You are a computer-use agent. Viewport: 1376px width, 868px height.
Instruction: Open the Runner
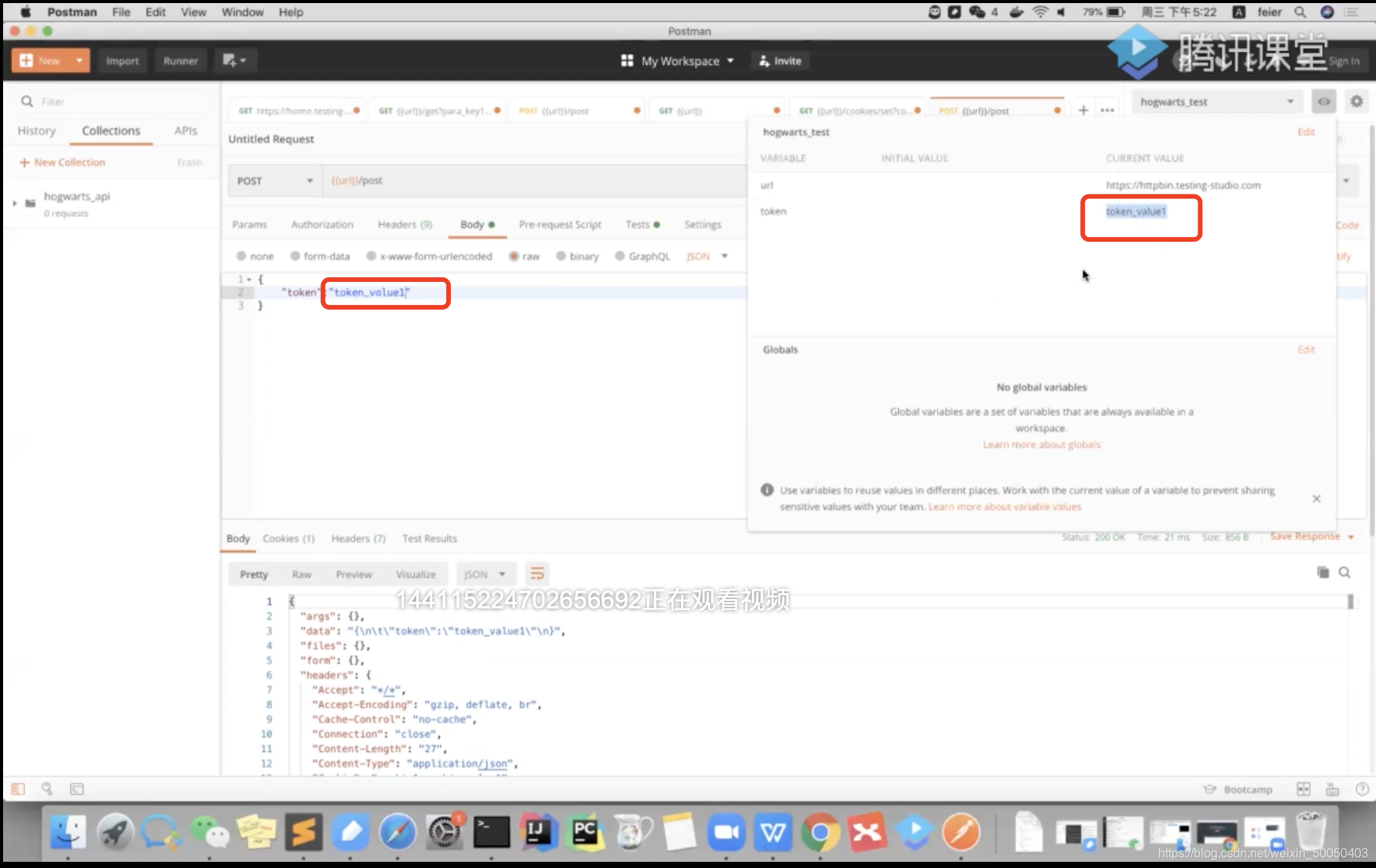click(181, 60)
